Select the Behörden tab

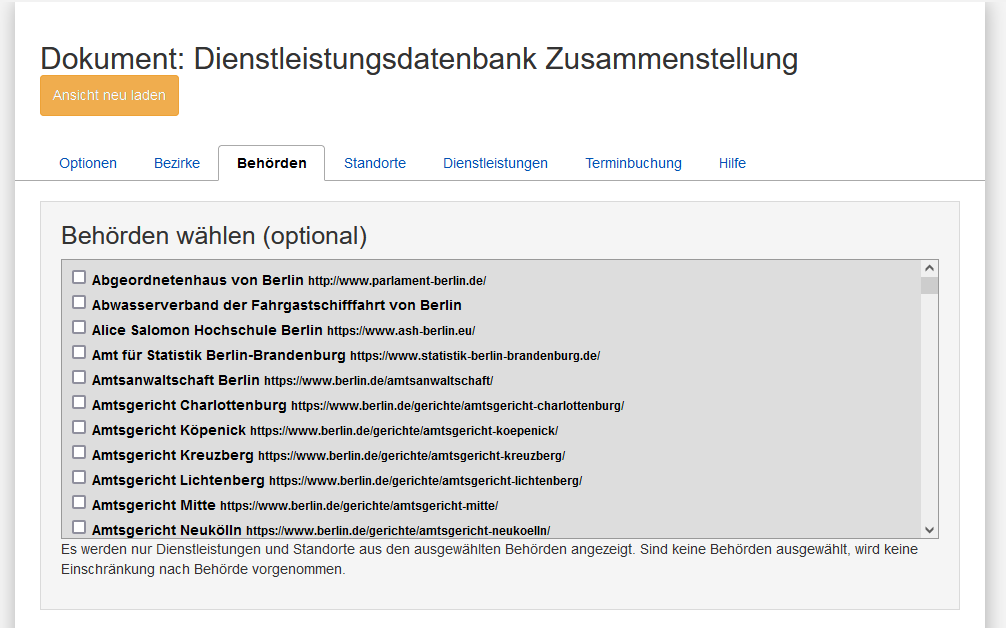tap(271, 163)
